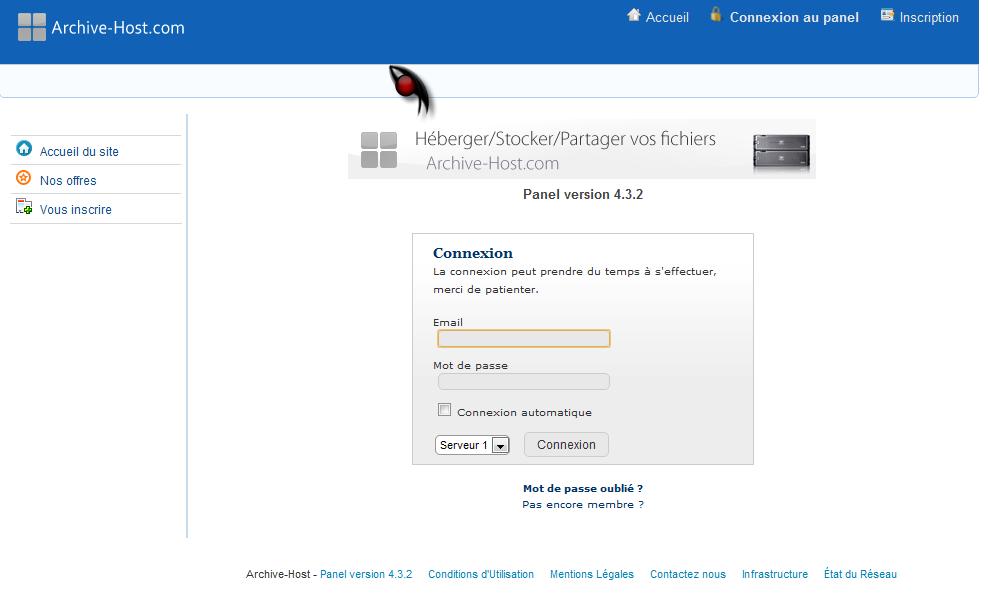
Task: Open Inscription in top navigation
Action: [x=929, y=17]
